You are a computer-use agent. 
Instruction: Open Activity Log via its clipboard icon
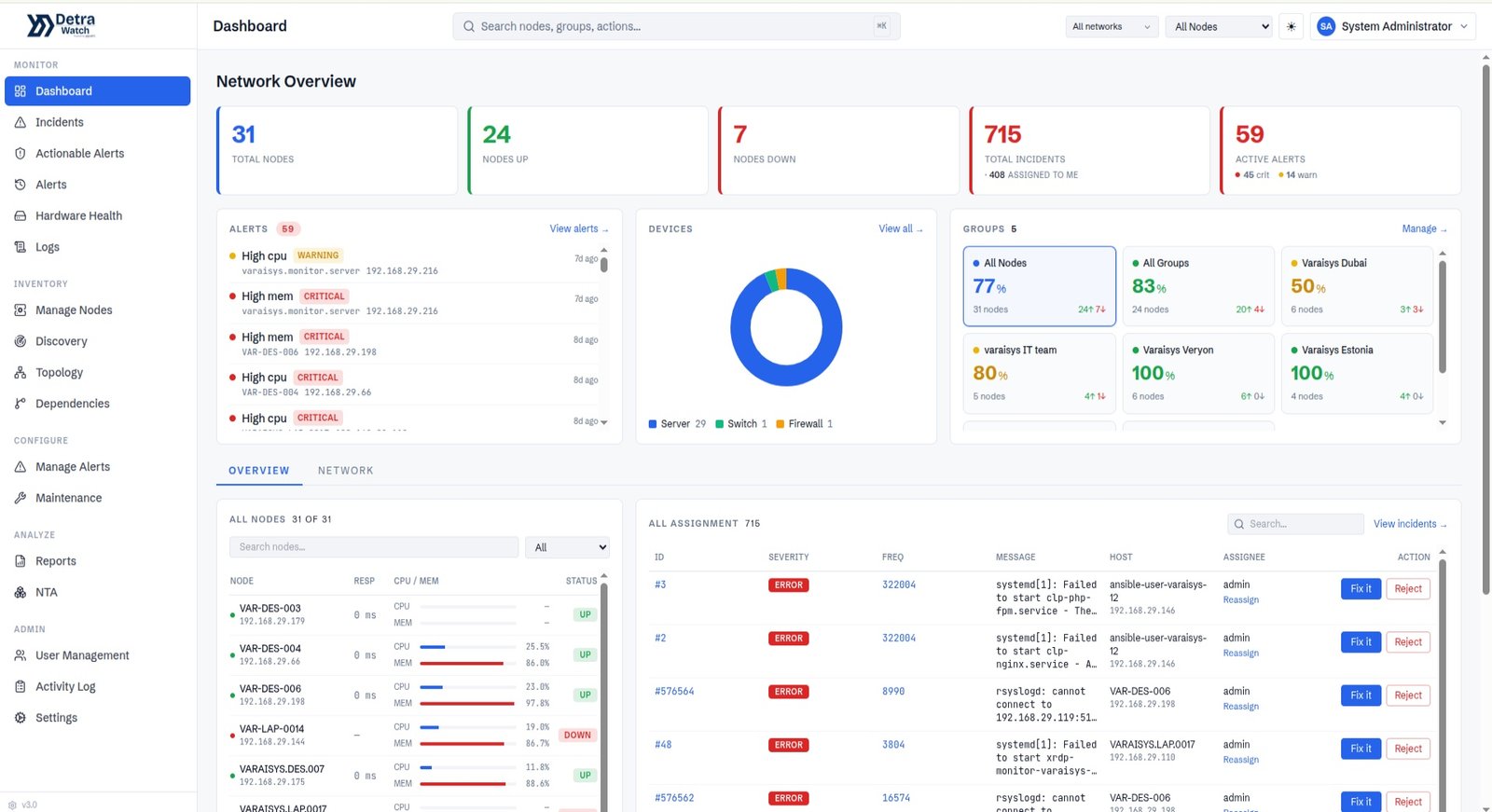[x=21, y=686]
